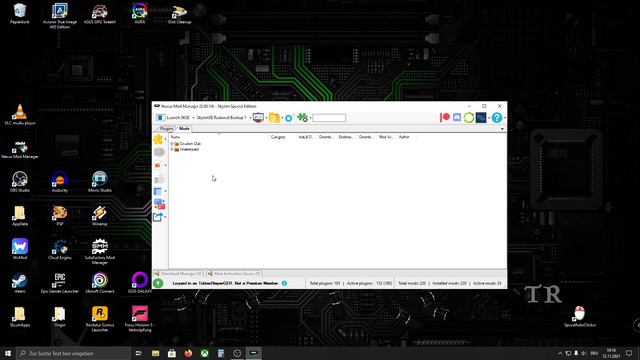640x360 pixels.
Task: Open the OBS Studio desktop icon
Action: pyautogui.click(x=20, y=182)
